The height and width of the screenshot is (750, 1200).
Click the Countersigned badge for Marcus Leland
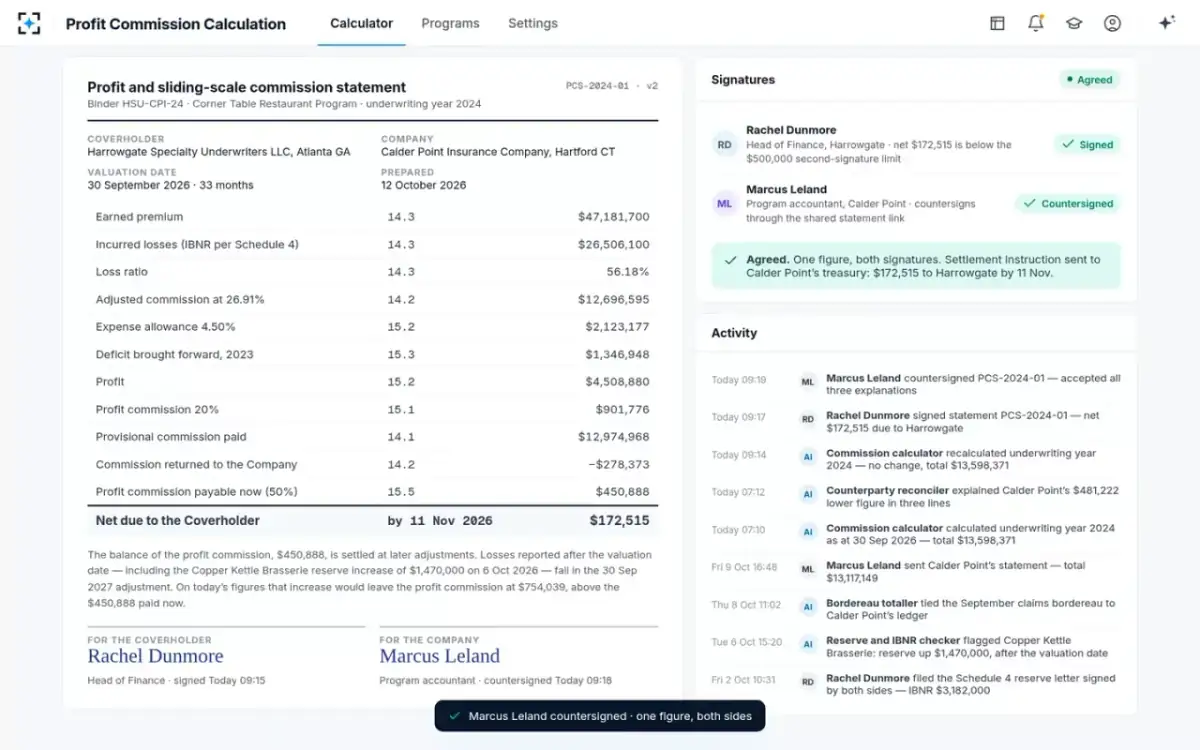[x=1068, y=203]
